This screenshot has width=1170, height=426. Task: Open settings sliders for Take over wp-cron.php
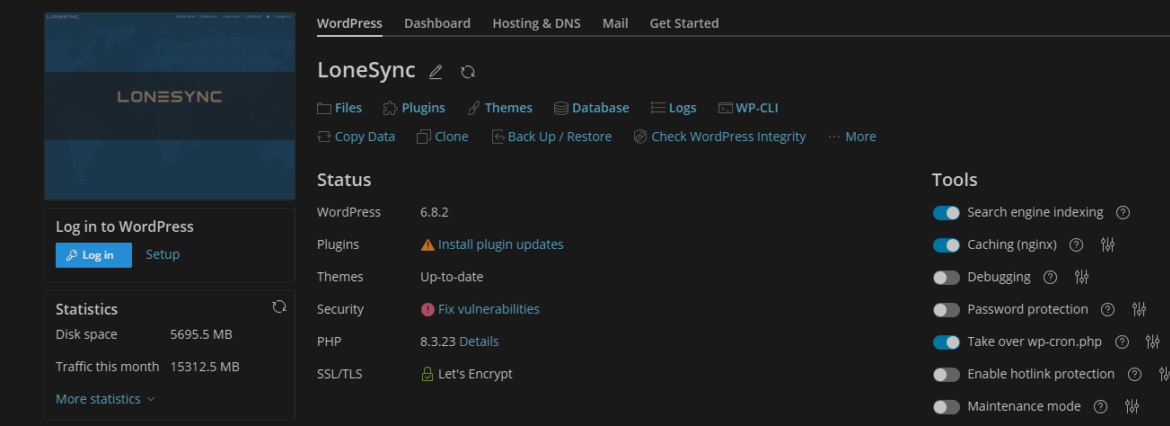[1153, 342]
